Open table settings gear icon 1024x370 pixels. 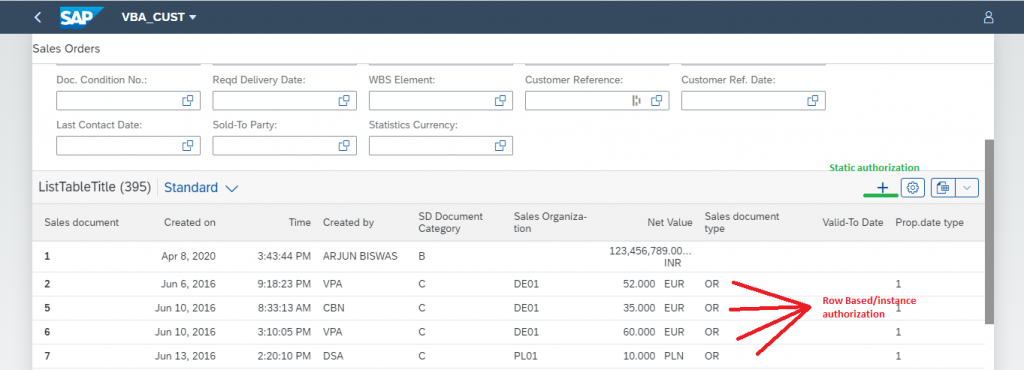pyautogui.click(x=913, y=188)
